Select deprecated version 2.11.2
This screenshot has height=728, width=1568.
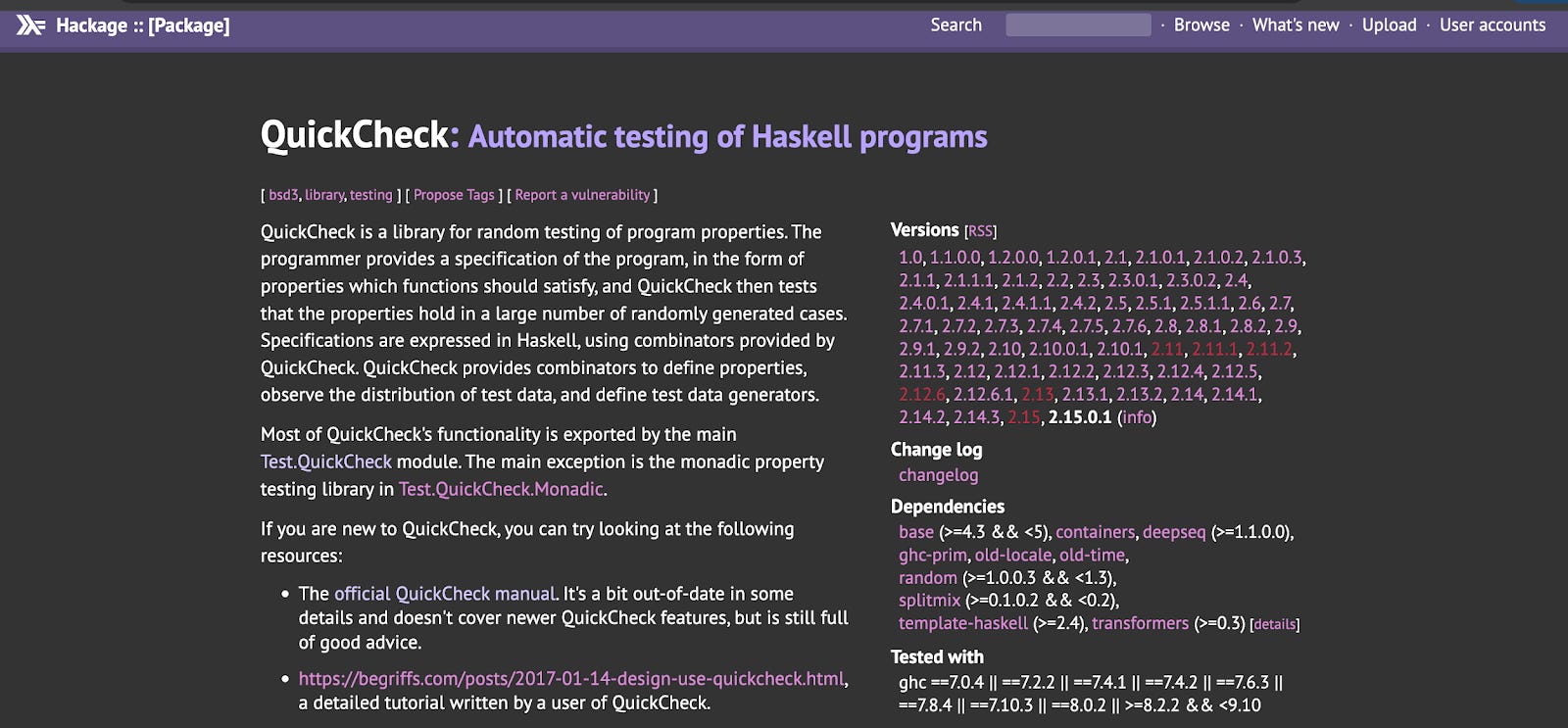tap(1270, 349)
